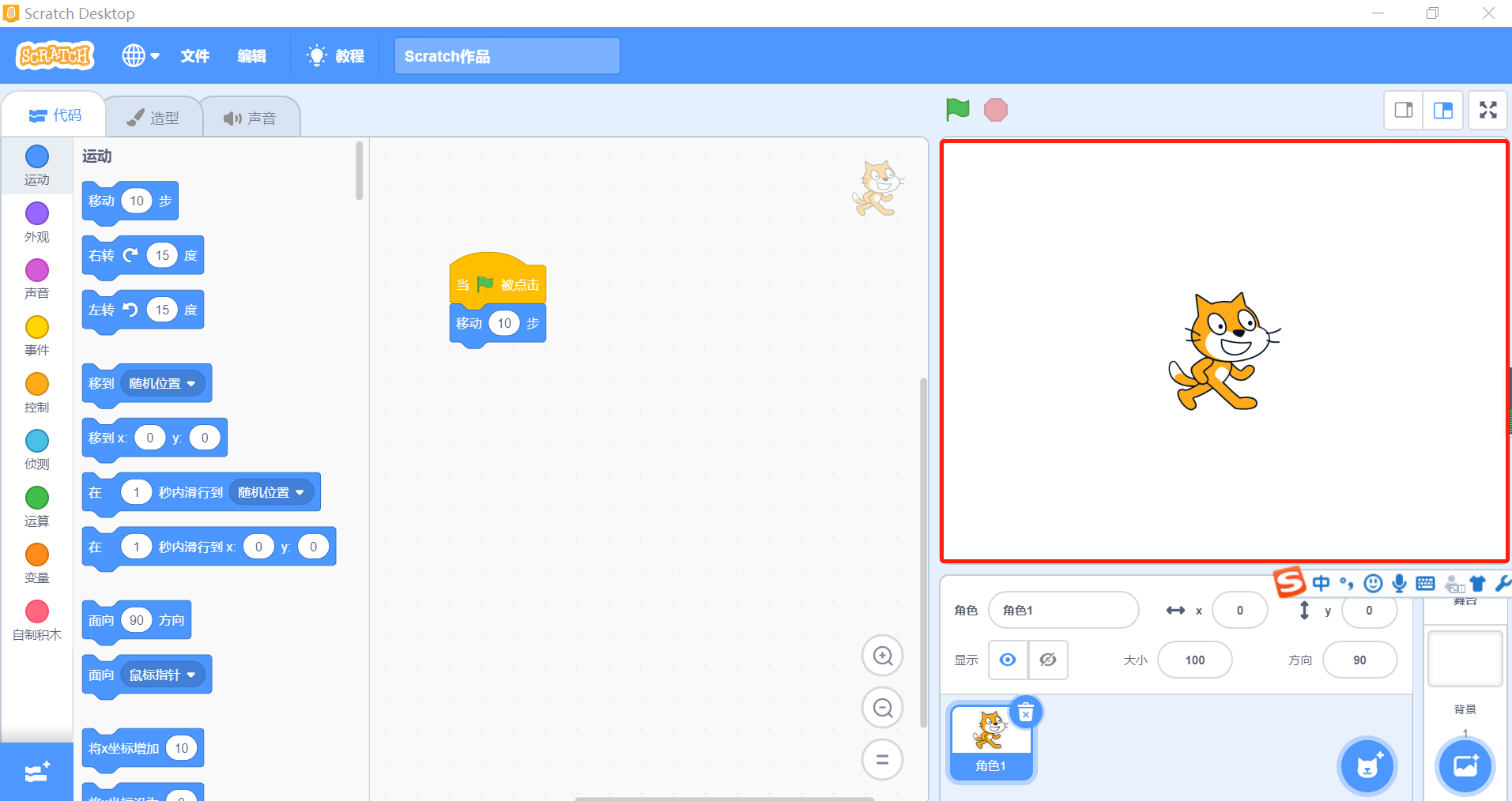
Task: Expand the 随机位置 dropdown in the 移到 block
Action: click(190, 384)
